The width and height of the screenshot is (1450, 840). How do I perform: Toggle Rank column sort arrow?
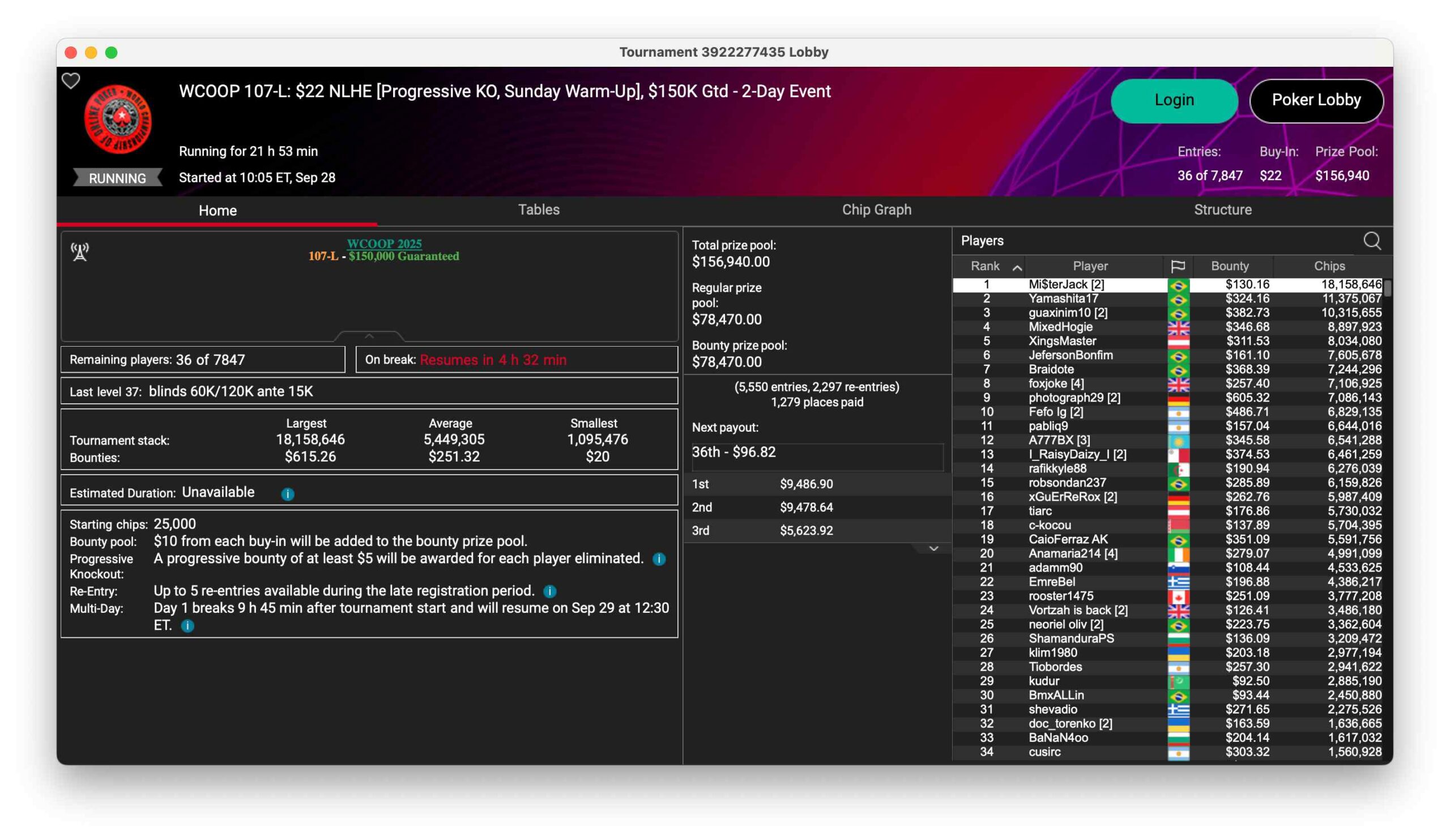tap(1017, 267)
